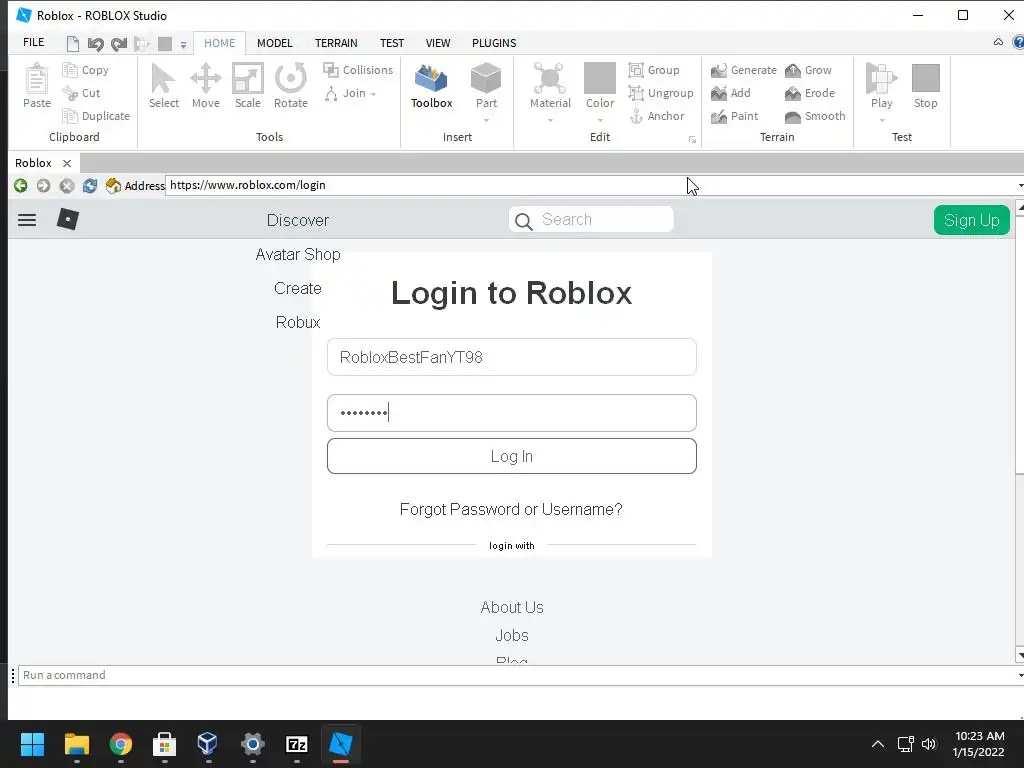
Task: Click the browser home icon
Action: pos(113,185)
